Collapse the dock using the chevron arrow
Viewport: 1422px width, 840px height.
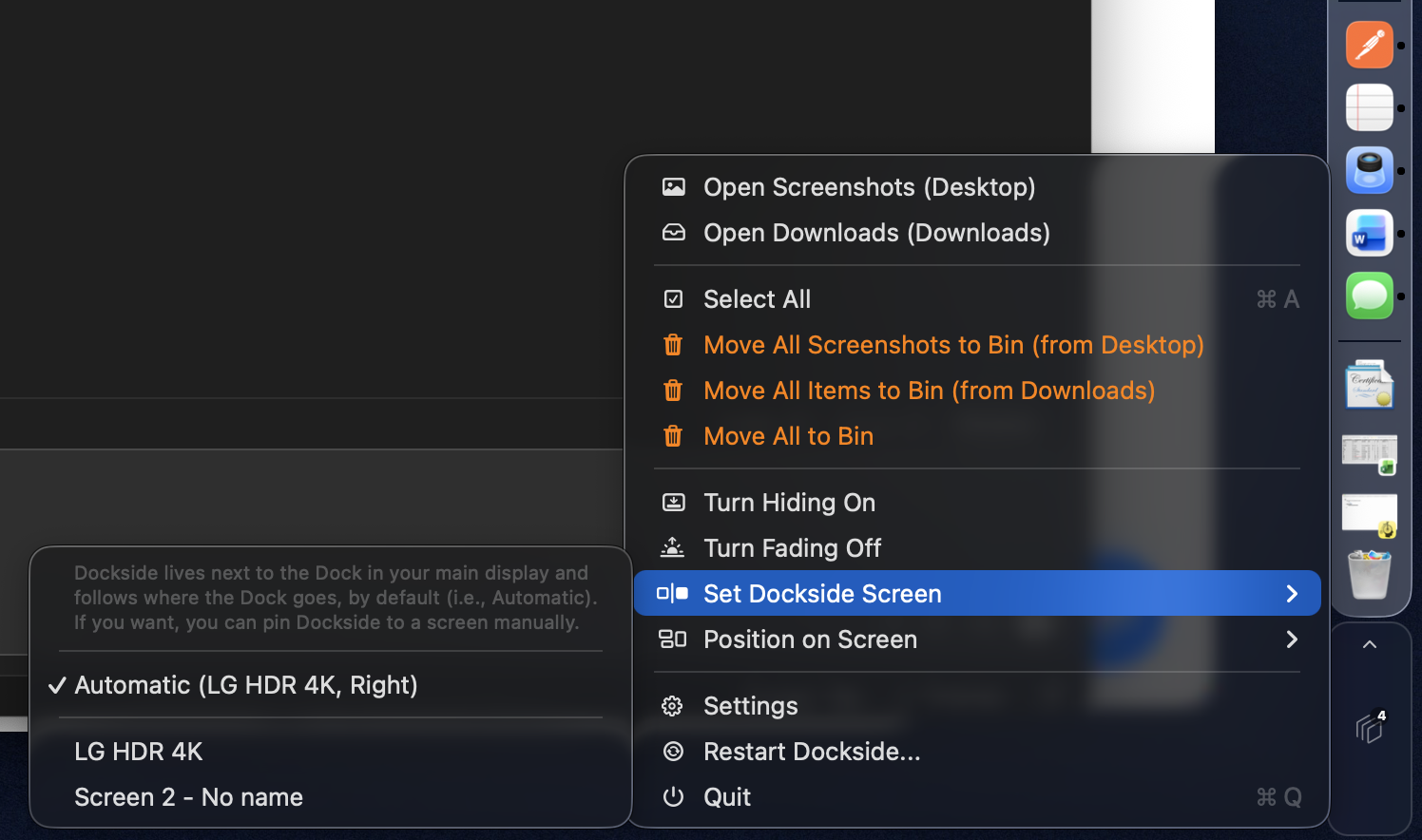[1369, 643]
